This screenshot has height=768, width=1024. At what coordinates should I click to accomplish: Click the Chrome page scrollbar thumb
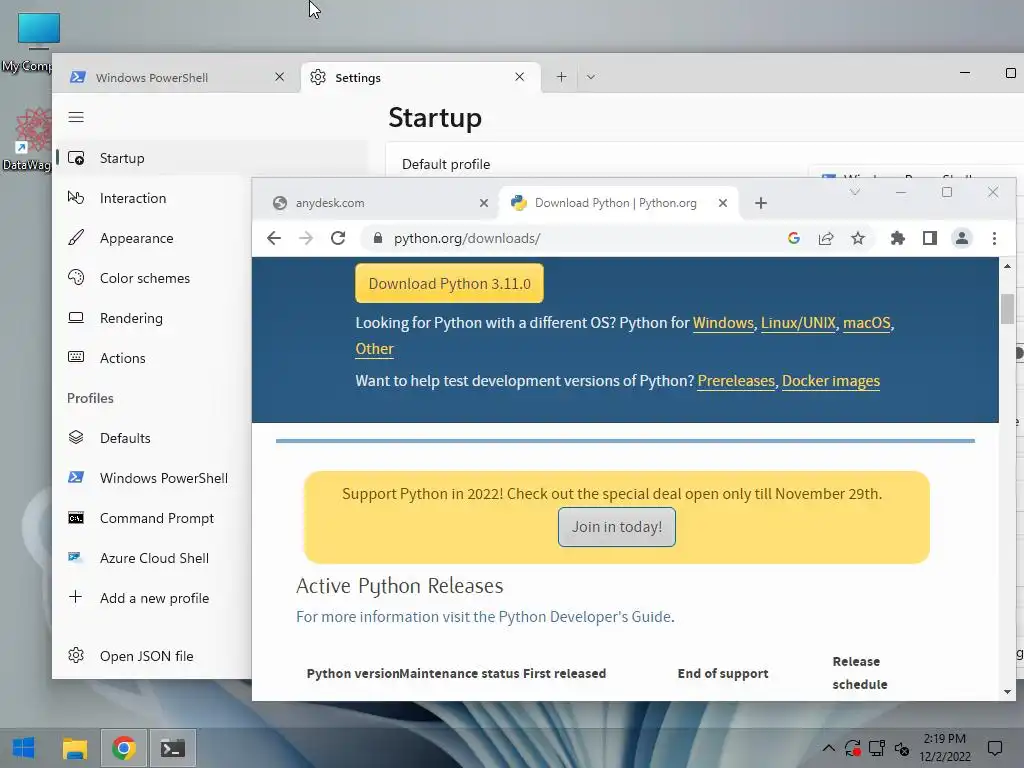pos(1006,308)
